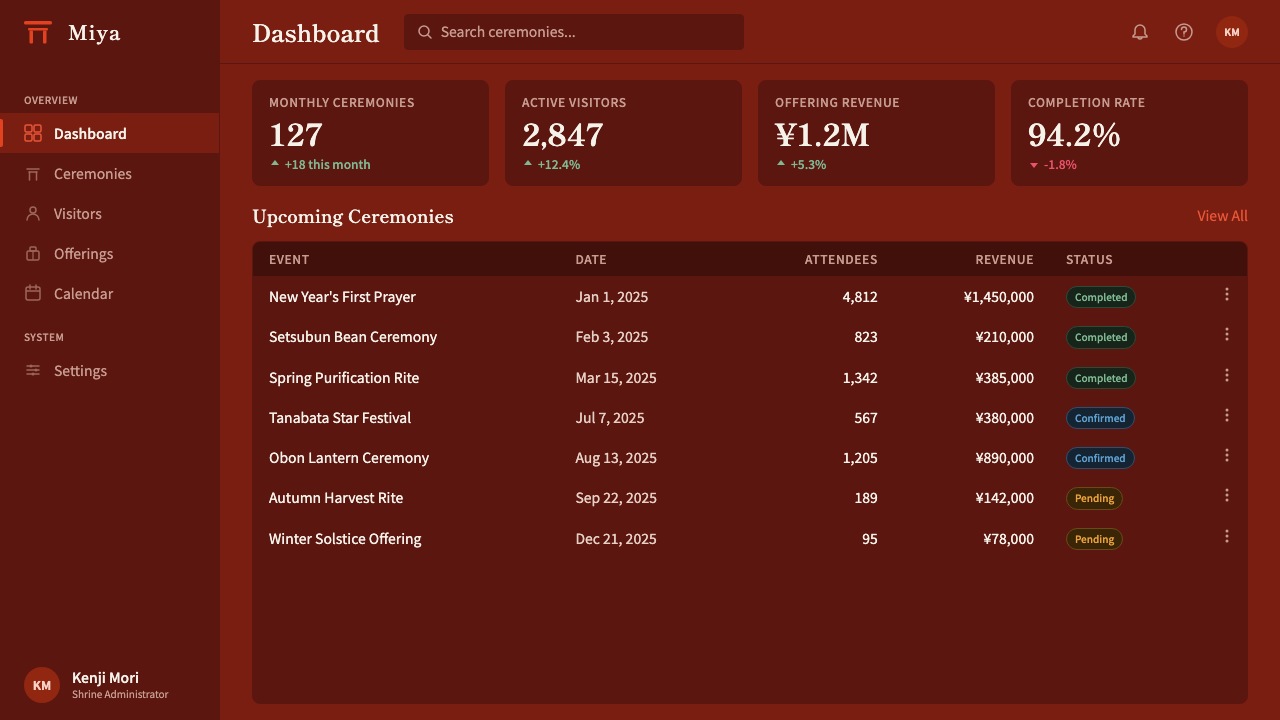Select the Pending status badge for Autumn Harvest Rite
The width and height of the screenshot is (1280, 720).
[x=1094, y=498]
